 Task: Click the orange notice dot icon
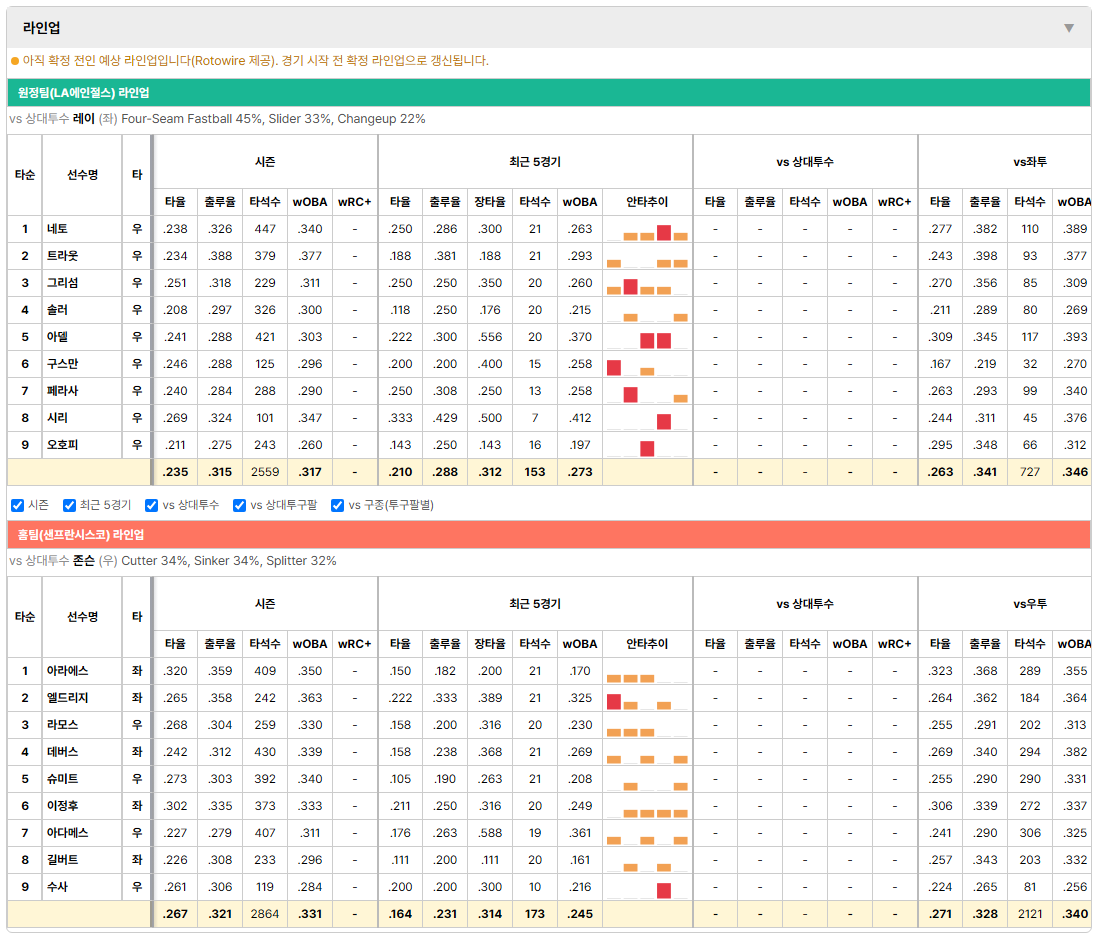pyautogui.click(x=15, y=61)
